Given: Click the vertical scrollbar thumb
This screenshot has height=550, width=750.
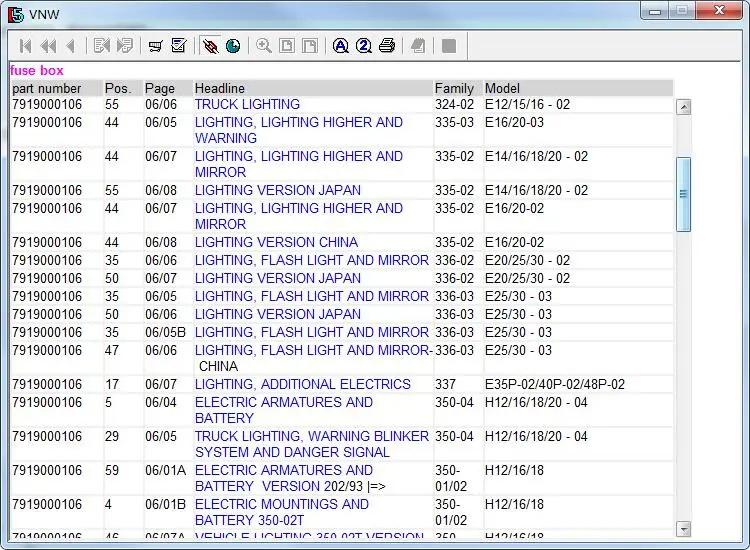Looking at the screenshot, I should [684, 194].
